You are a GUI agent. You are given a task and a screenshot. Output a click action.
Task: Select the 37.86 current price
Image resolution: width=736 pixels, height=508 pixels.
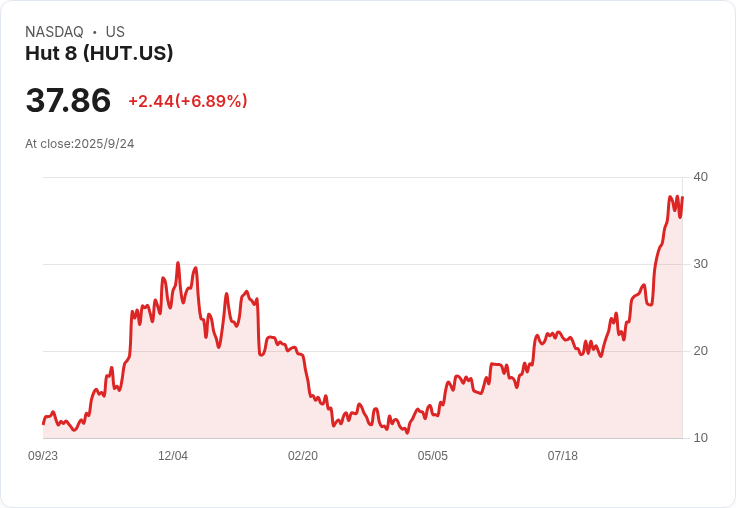[x=68, y=100]
